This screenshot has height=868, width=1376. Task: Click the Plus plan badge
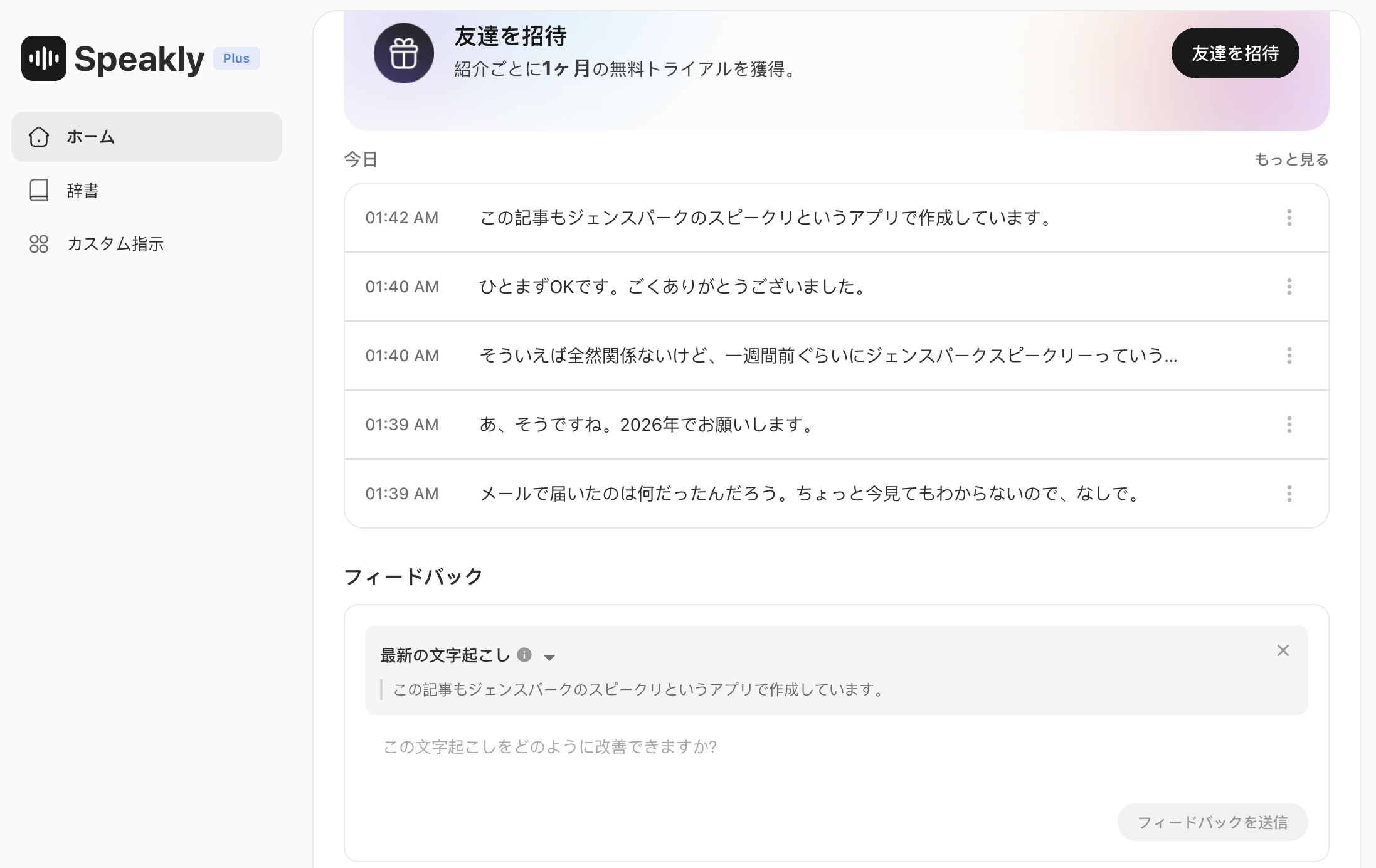(x=236, y=58)
